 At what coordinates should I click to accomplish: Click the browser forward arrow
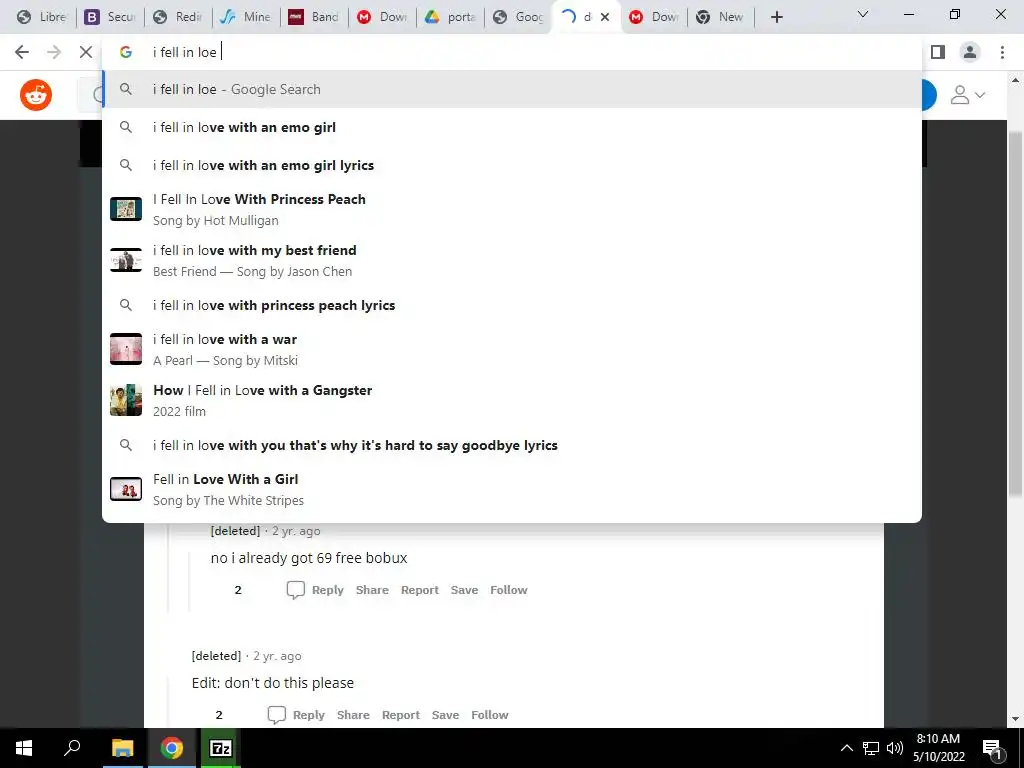click(x=54, y=52)
